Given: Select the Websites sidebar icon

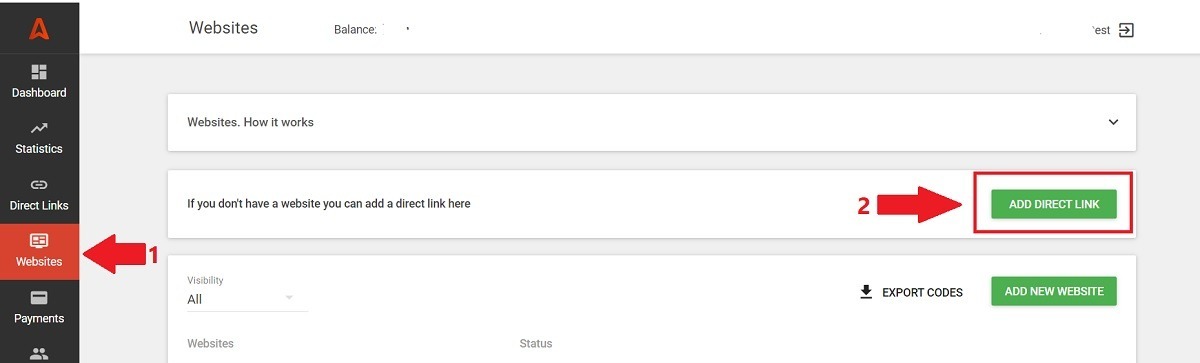Looking at the screenshot, I should [39, 241].
